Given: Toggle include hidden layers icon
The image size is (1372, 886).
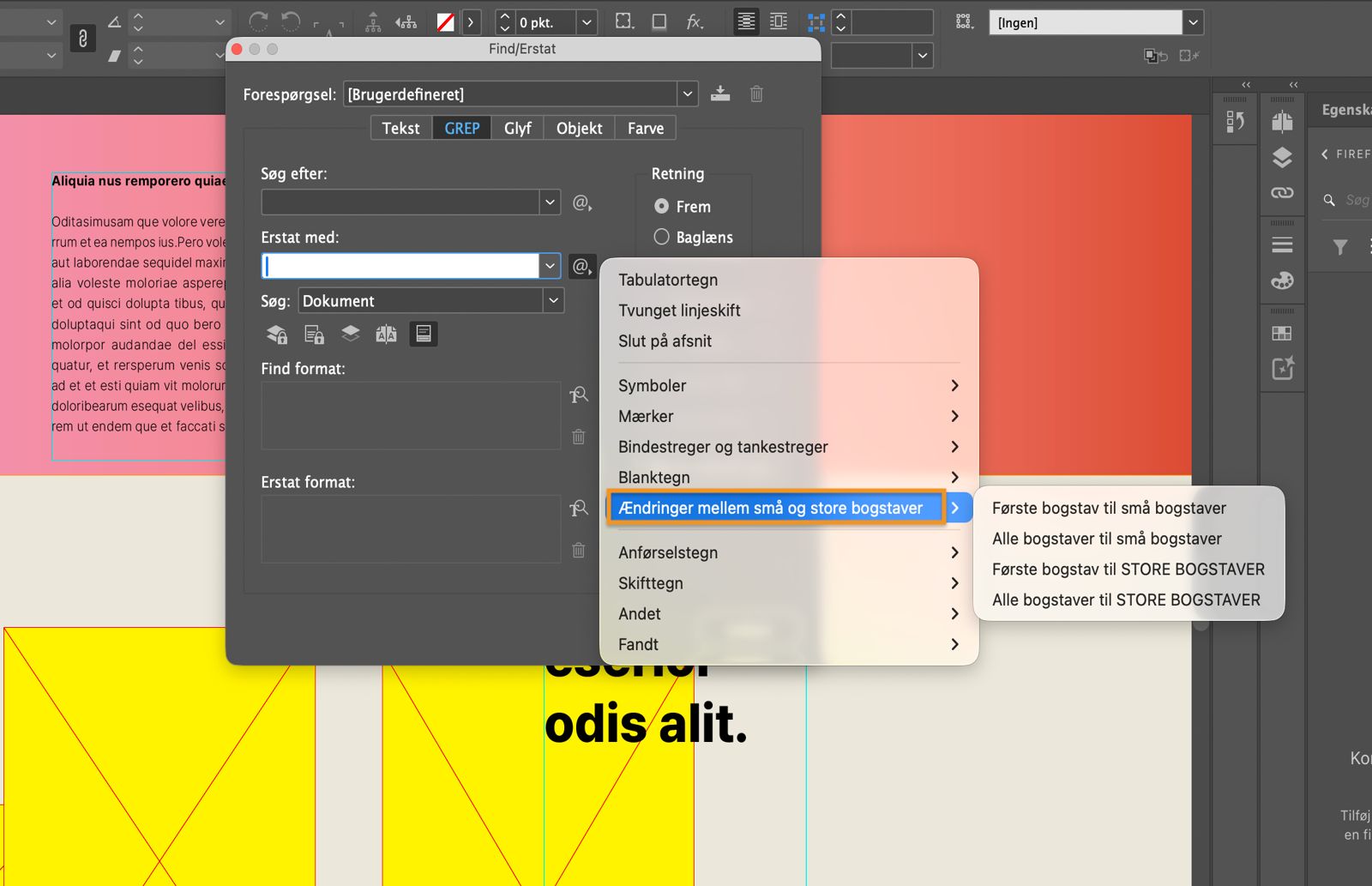Looking at the screenshot, I should tap(350, 334).
